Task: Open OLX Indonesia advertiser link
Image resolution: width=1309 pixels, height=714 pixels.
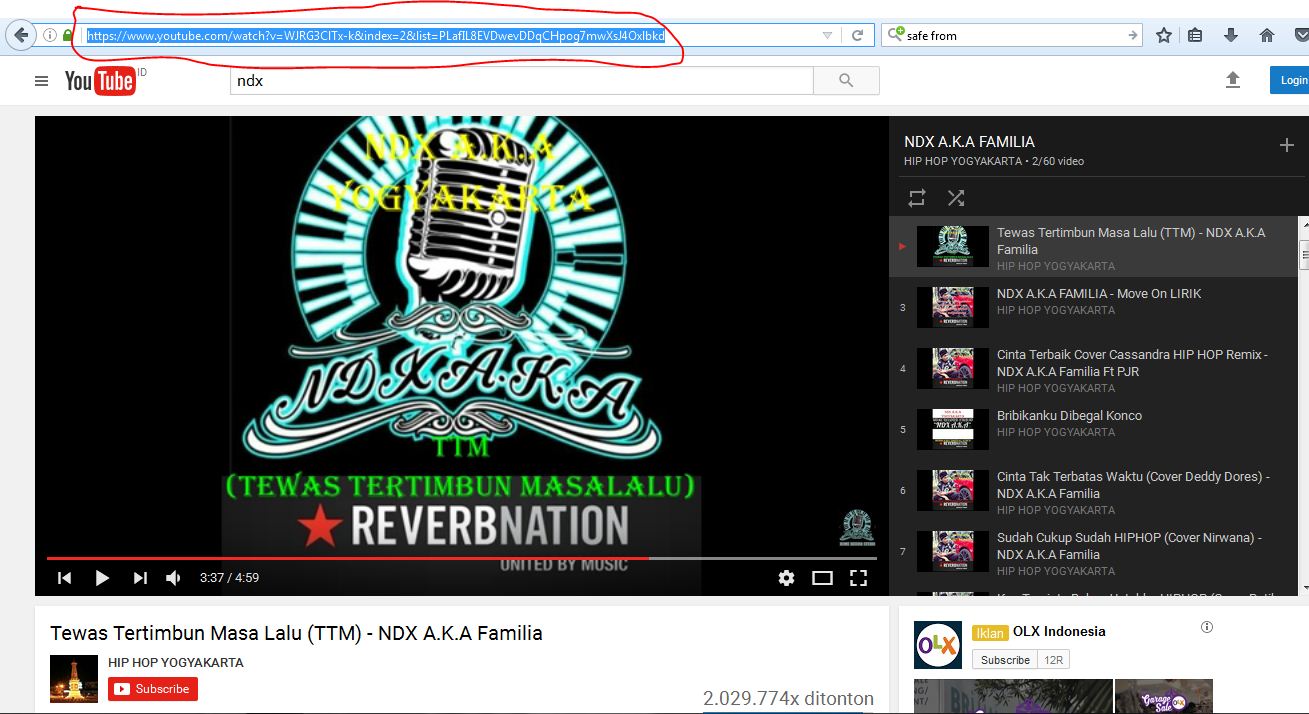Action: click(1059, 631)
